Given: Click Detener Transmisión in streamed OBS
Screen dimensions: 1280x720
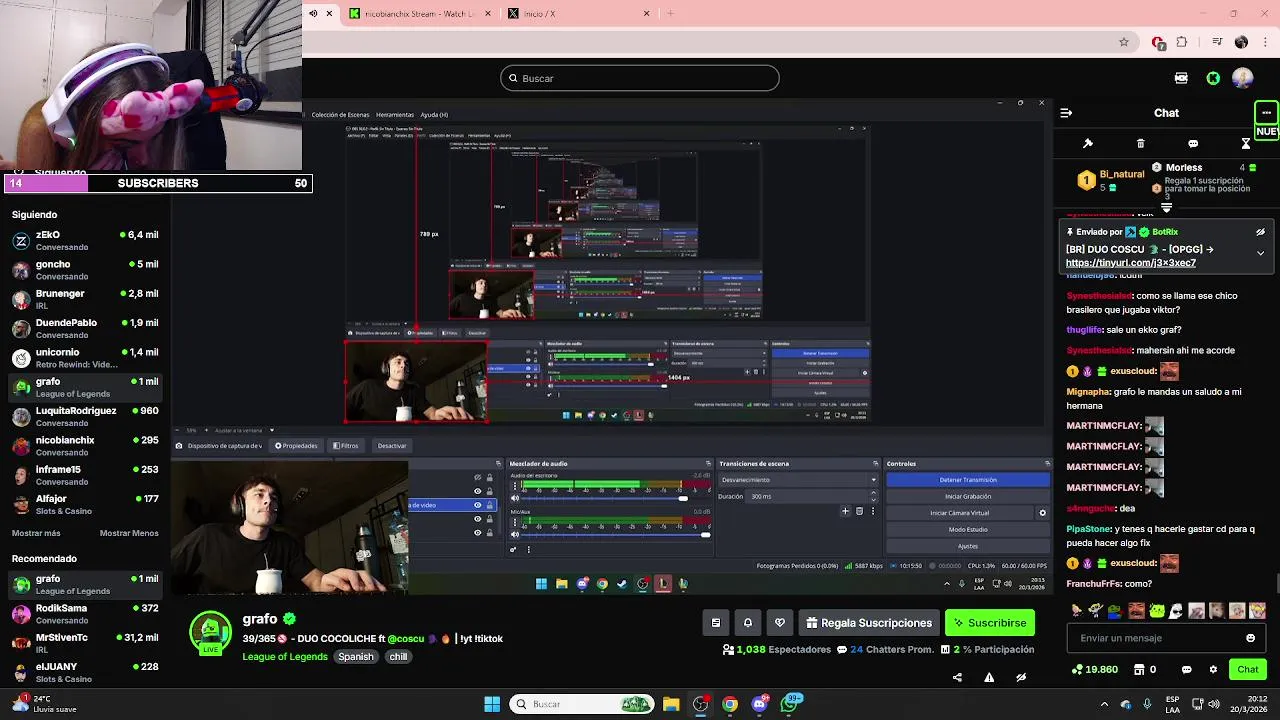Looking at the screenshot, I should tap(968, 480).
